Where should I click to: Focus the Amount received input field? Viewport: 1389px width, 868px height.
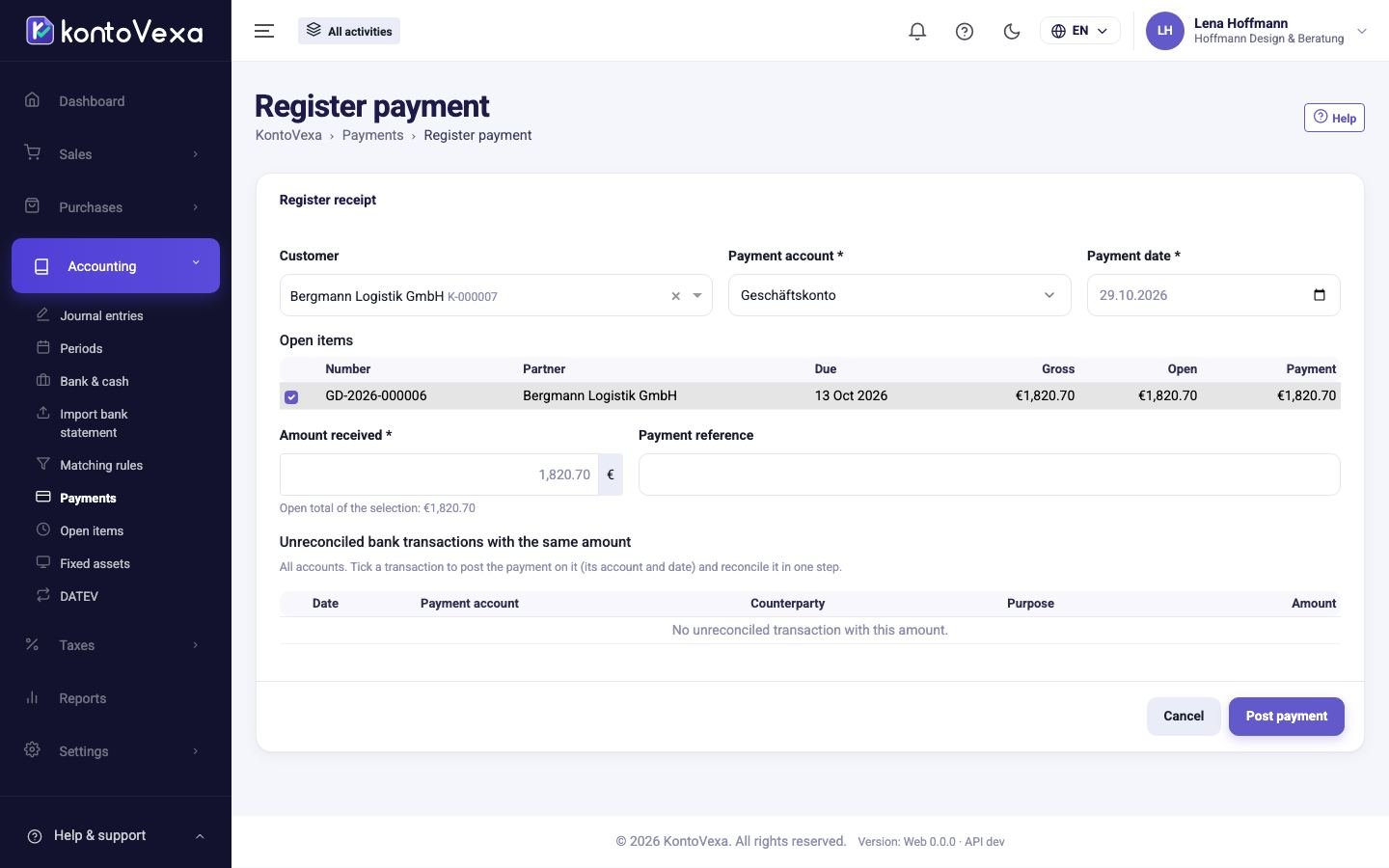point(439,475)
